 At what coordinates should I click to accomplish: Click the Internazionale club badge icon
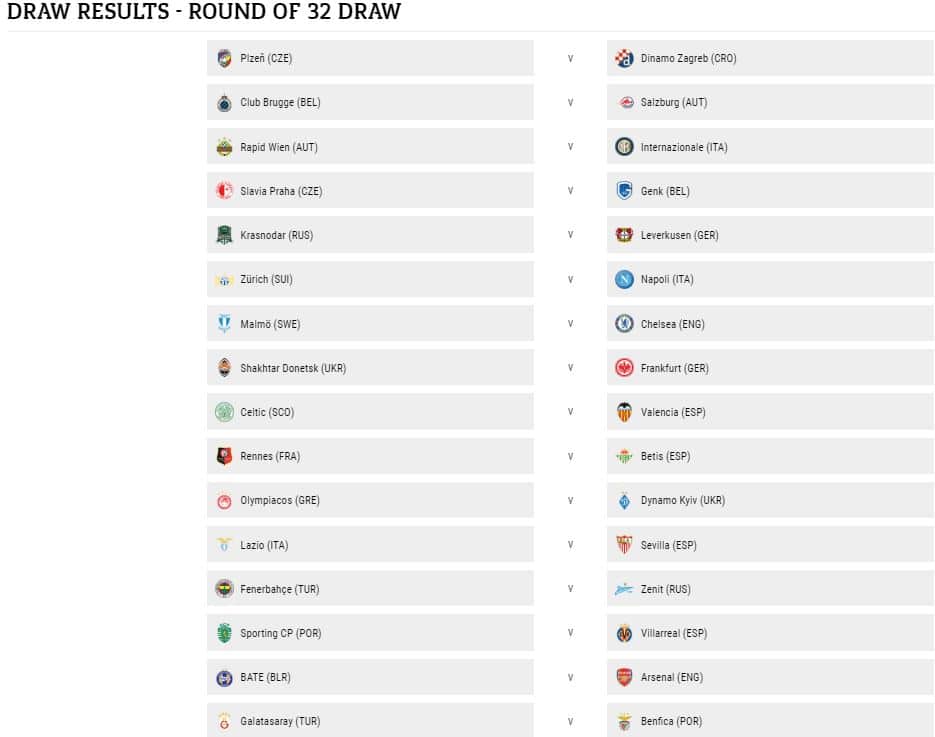click(x=624, y=147)
